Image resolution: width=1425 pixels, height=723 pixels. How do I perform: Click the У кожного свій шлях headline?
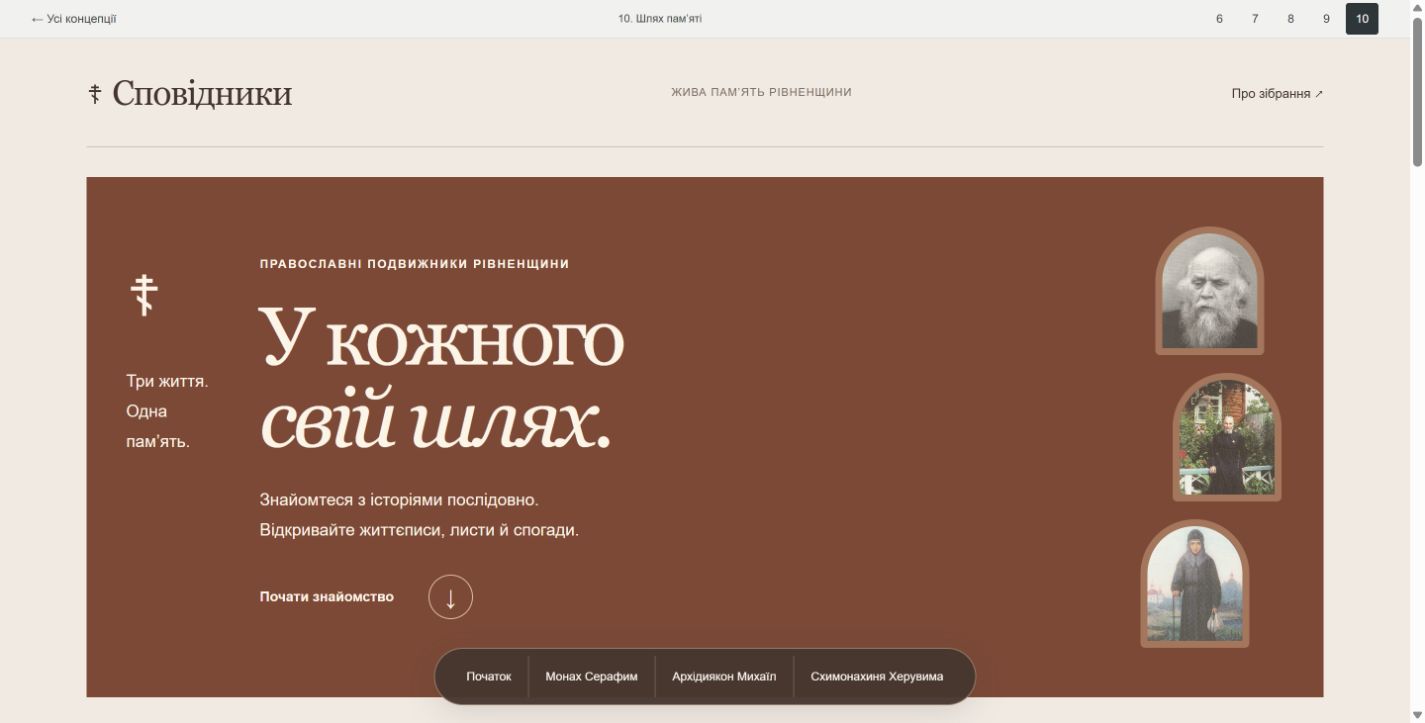tap(441, 380)
